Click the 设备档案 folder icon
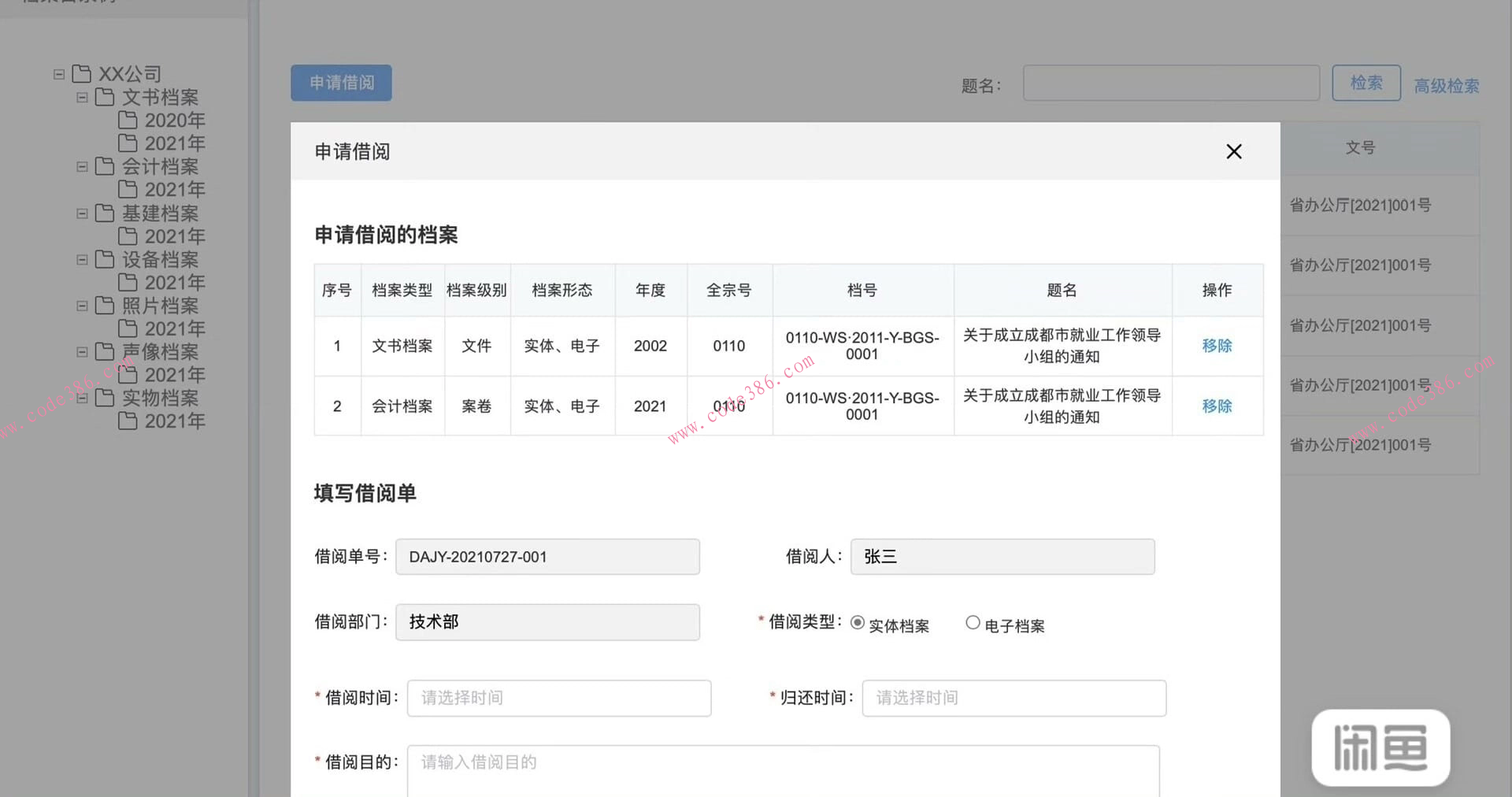Image resolution: width=1512 pixels, height=797 pixels. point(106,259)
